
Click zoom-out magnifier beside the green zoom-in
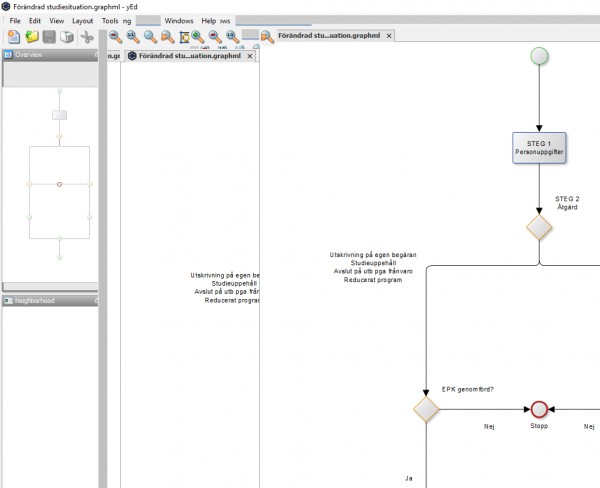tap(215, 37)
